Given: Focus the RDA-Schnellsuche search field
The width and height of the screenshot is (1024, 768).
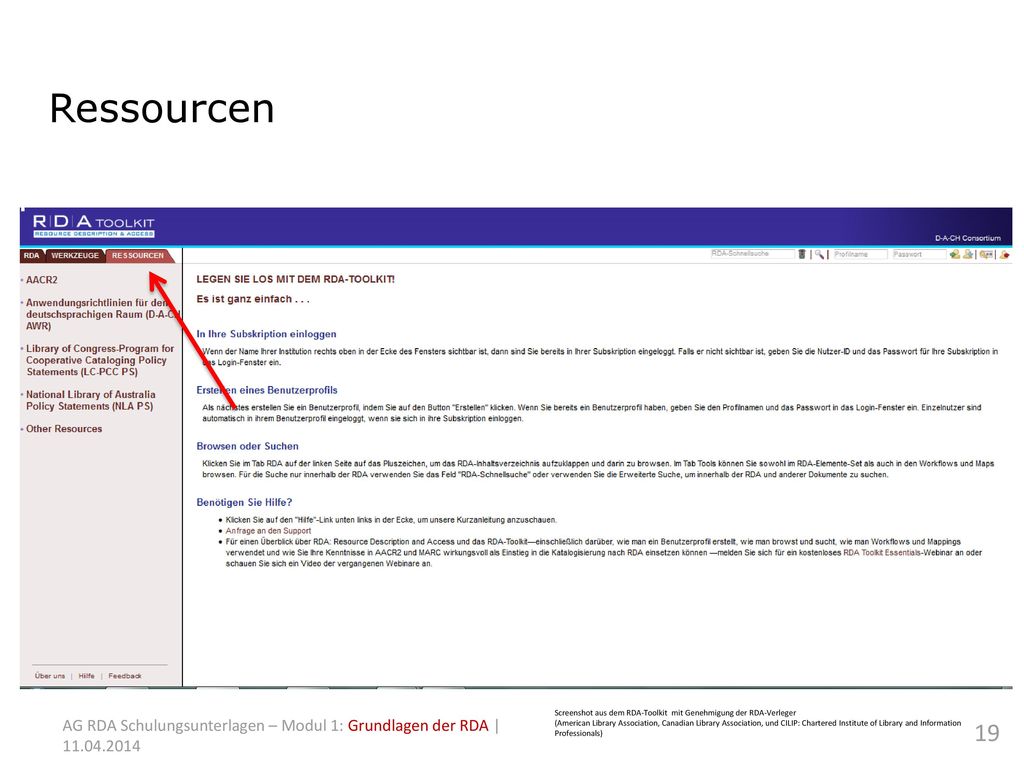Looking at the screenshot, I should pos(752,254).
